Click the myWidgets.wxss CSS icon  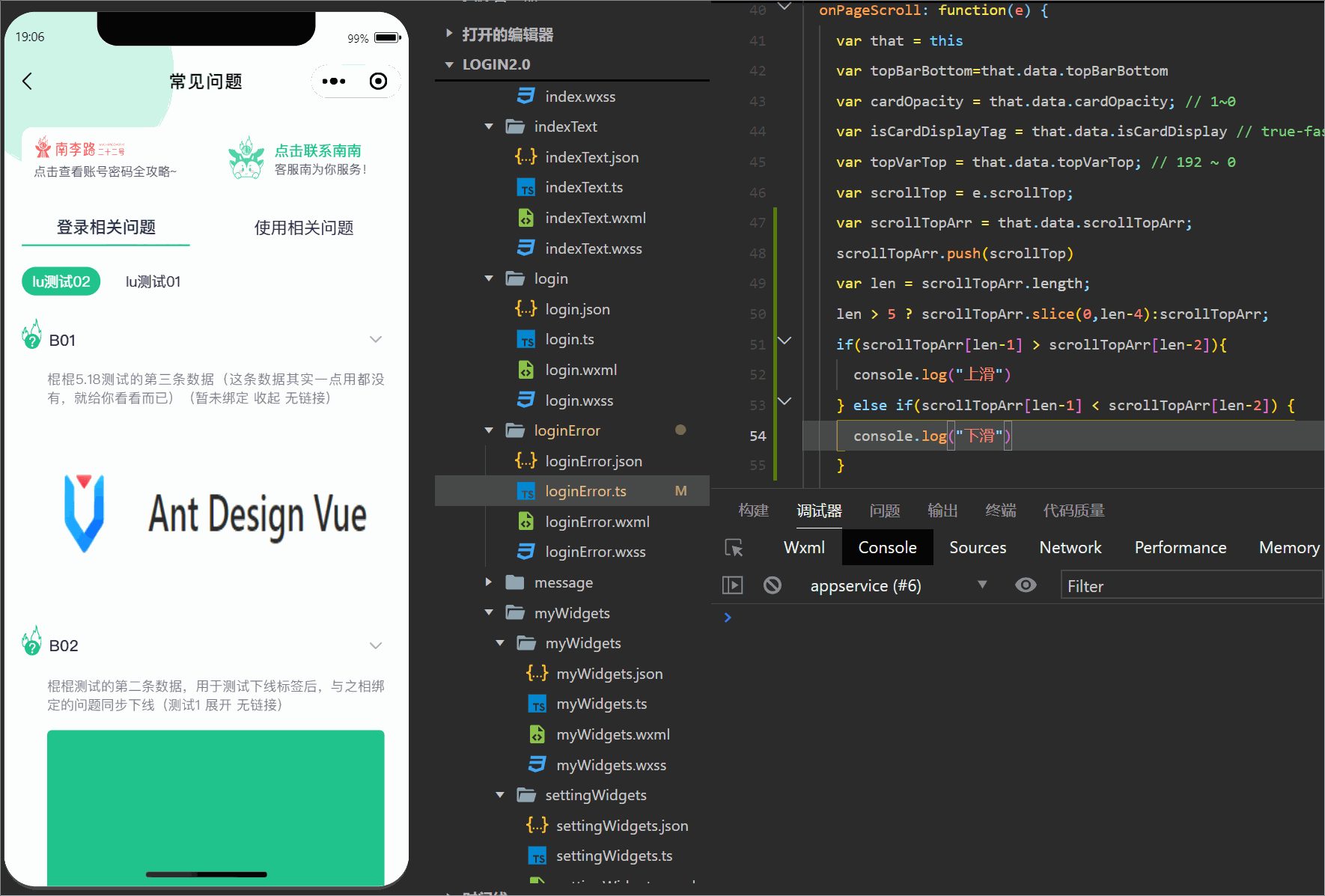tap(537, 764)
